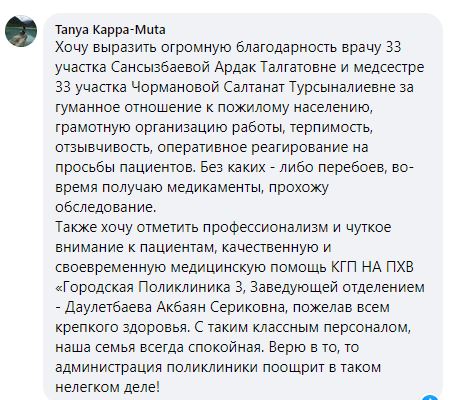Click the word "отзывчивость" in the comment
The image size is (476, 400).
tap(103, 148)
